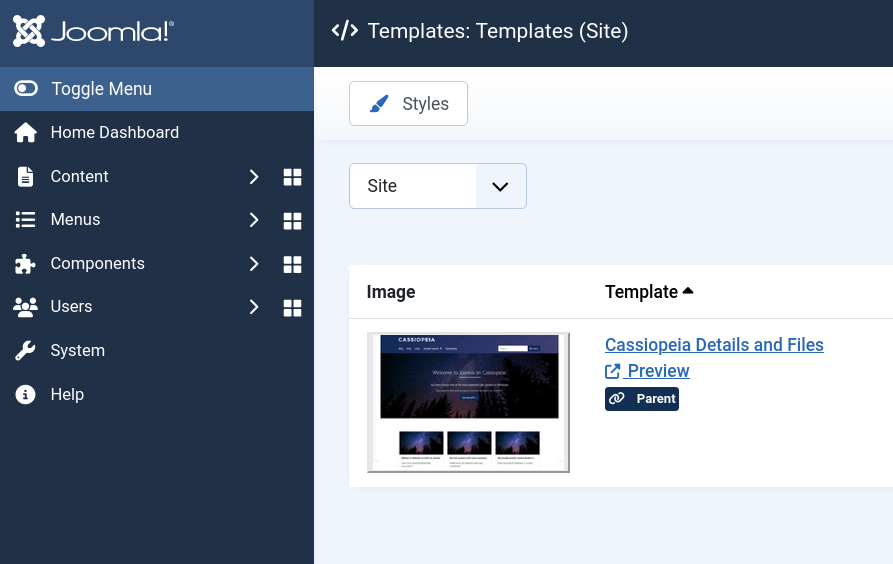
Task: Open the Users dashboard grid icon
Action: (x=292, y=308)
